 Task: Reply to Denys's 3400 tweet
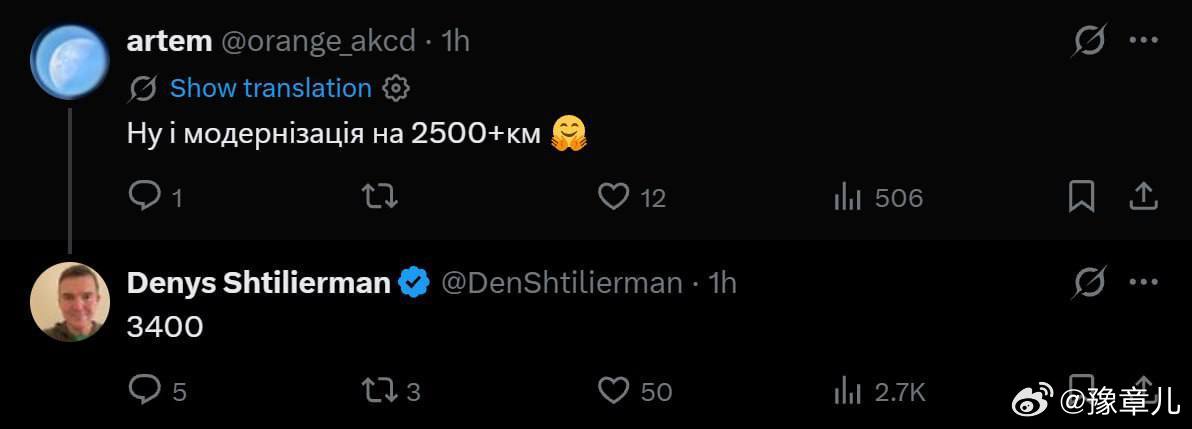(144, 390)
